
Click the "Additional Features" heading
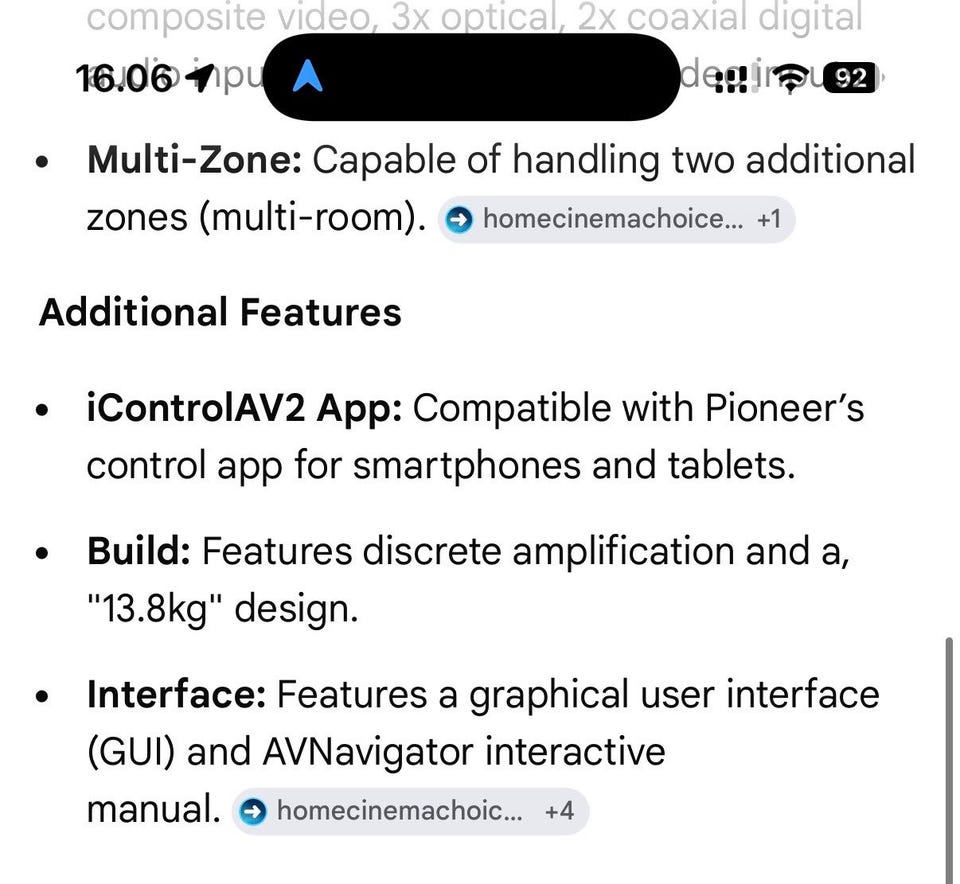pos(220,312)
